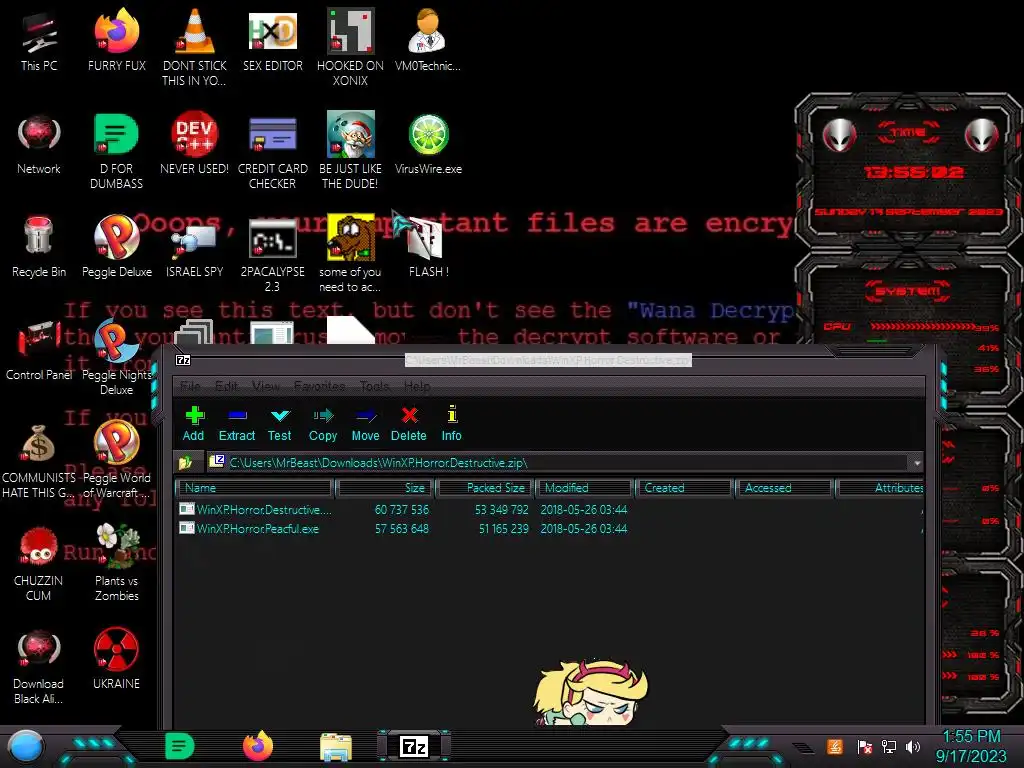The height and width of the screenshot is (768, 1024).
Task: Select FLASH ! desktop icon
Action: coord(428,248)
